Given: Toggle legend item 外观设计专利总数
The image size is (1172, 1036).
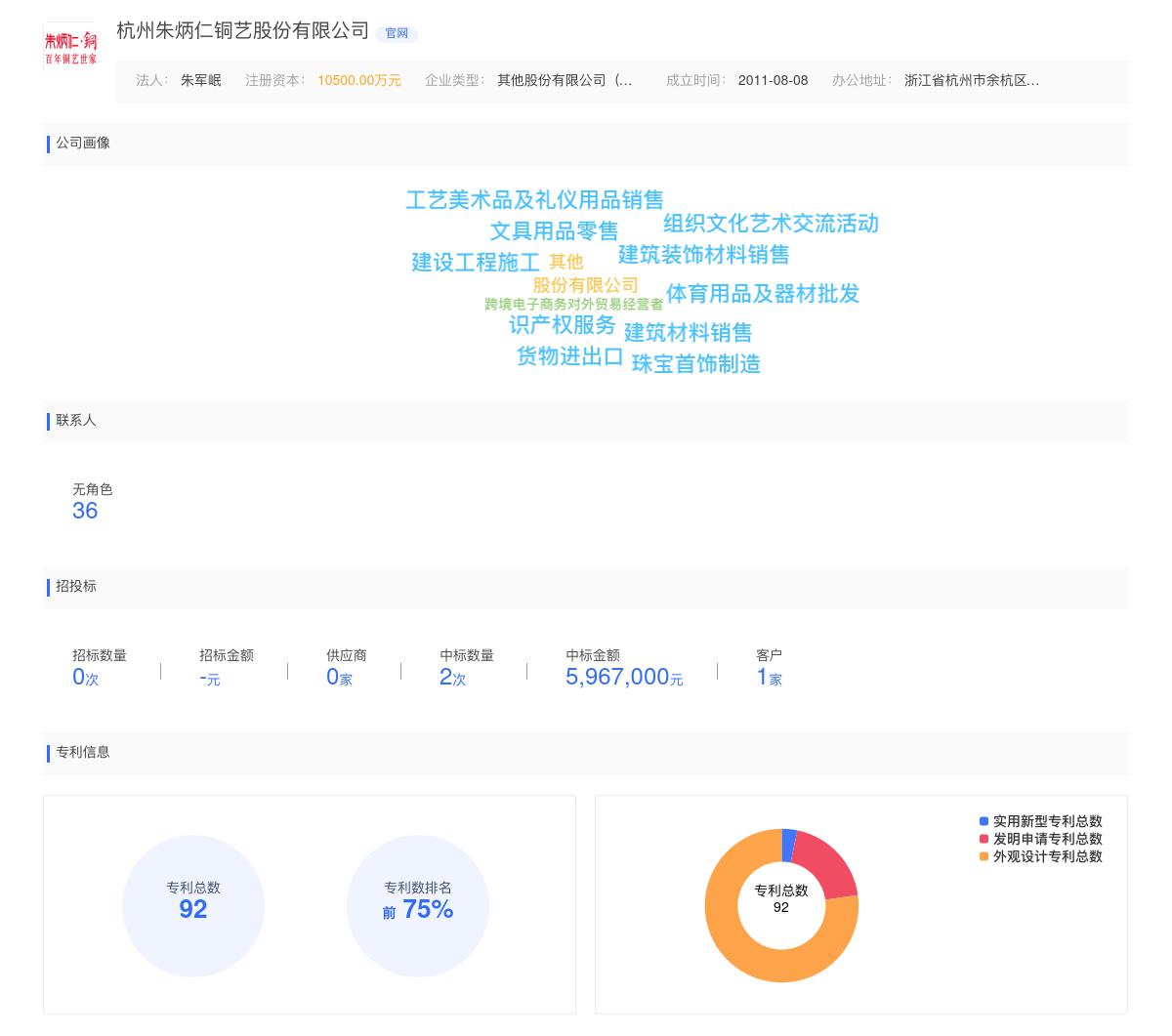Looking at the screenshot, I should 1041,856.
